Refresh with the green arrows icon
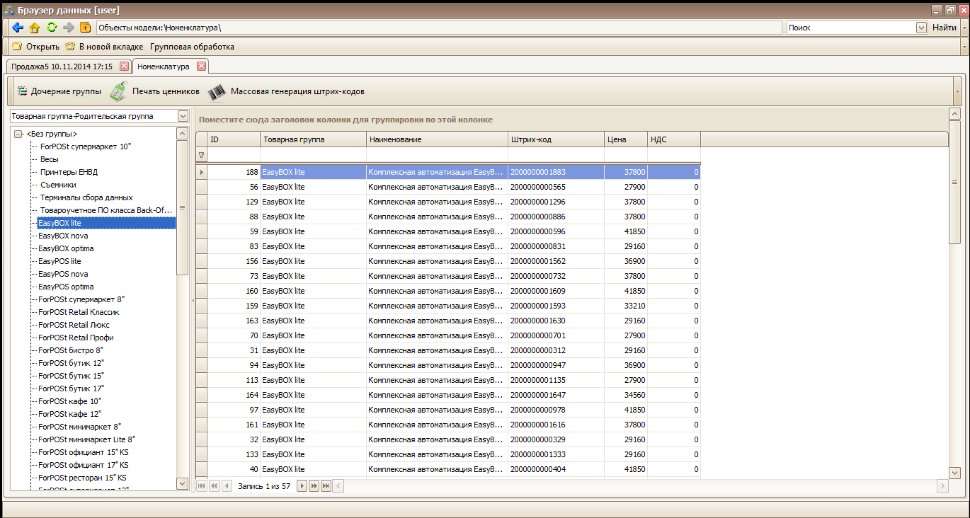Image resolution: width=970 pixels, height=518 pixels. (x=52, y=28)
